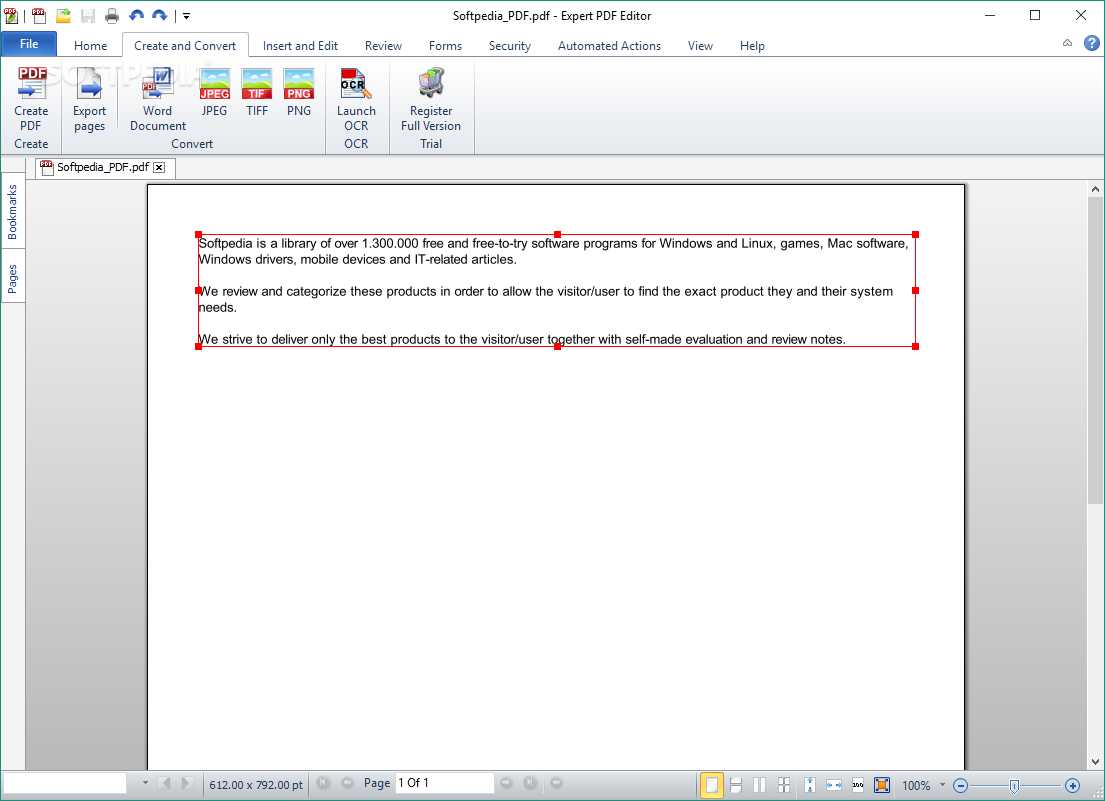Screen dimensions: 1105x801
Task: Click actual size 100 zoom button
Action: tap(858, 785)
